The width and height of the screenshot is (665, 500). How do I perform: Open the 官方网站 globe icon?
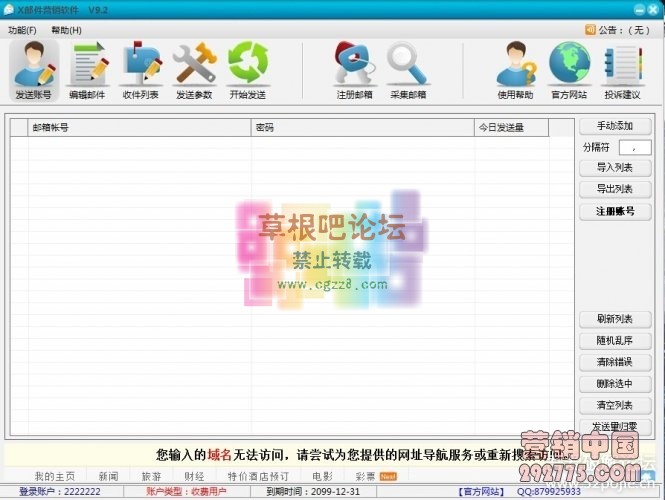(569, 70)
